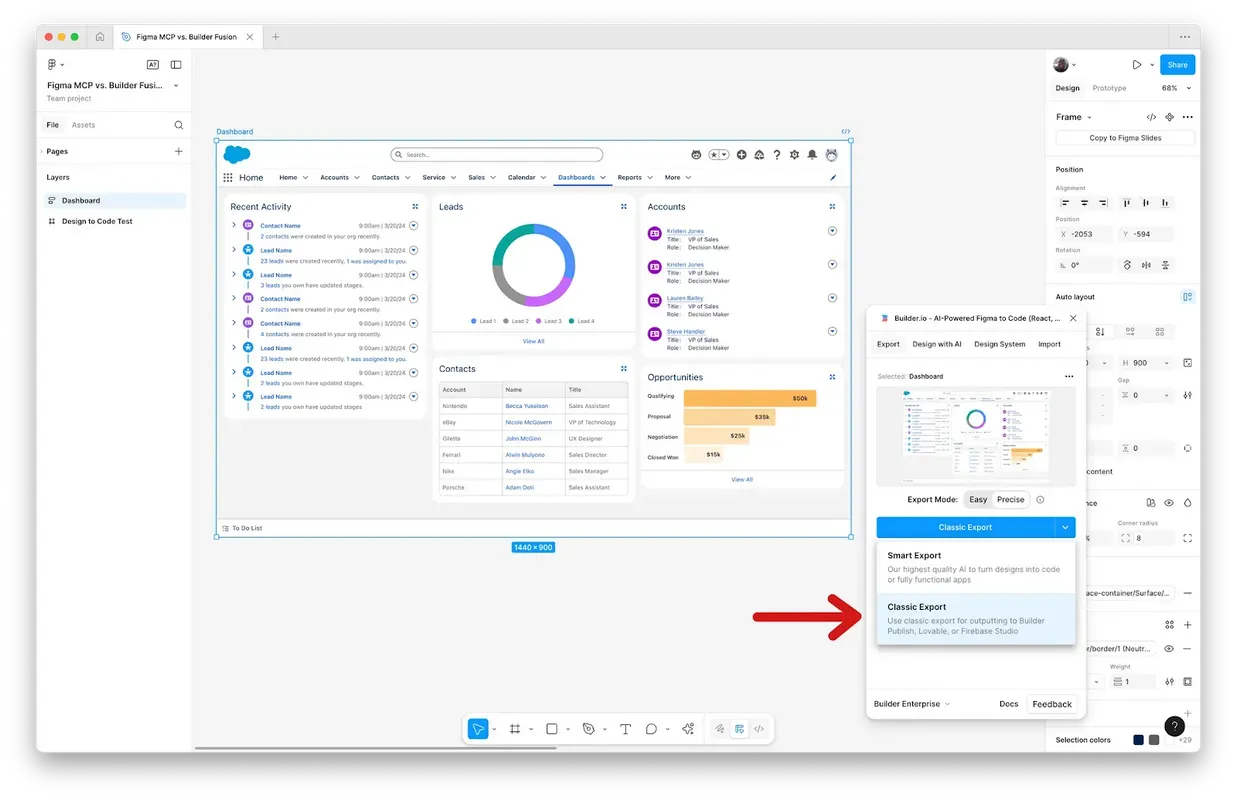Open Move tool options chevron
This screenshot has height=800, width=1237.
[494, 730]
